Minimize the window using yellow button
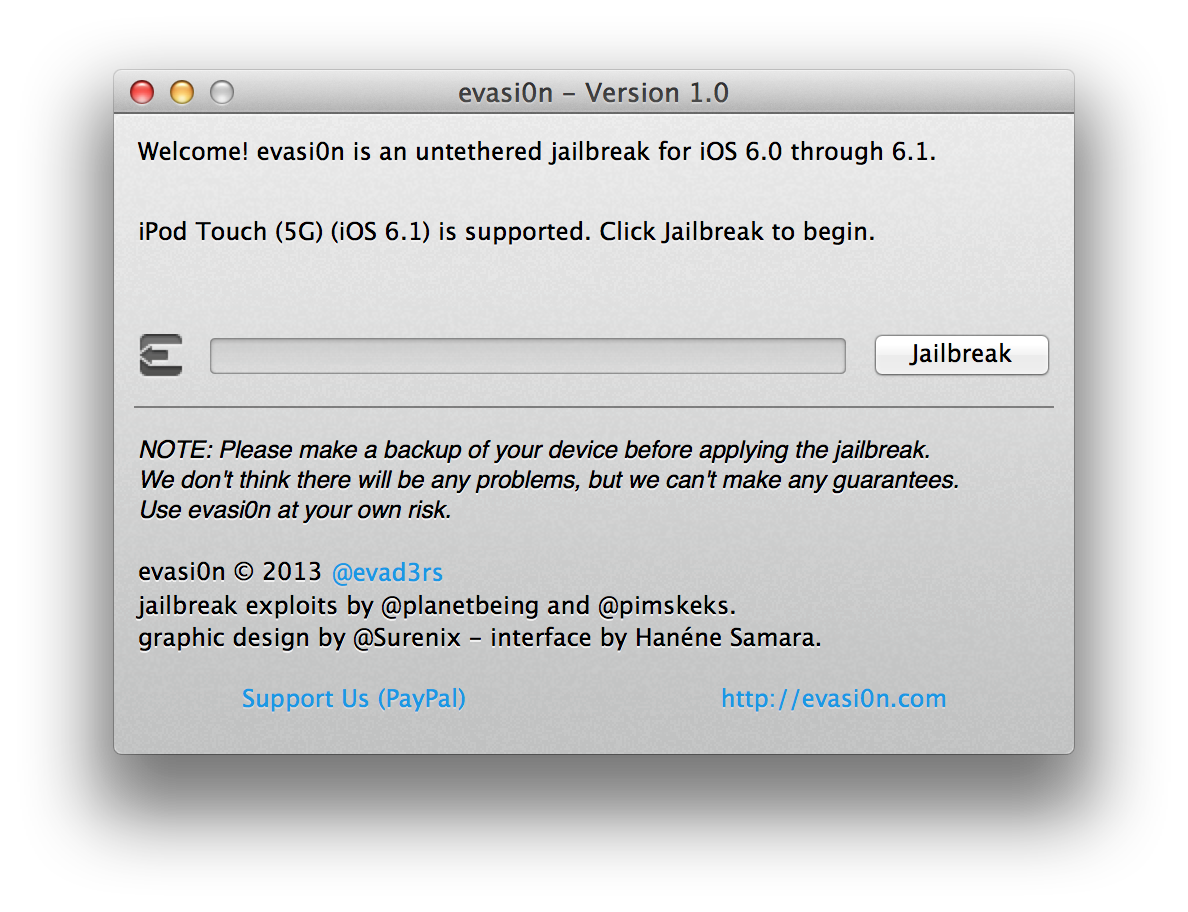 point(182,93)
